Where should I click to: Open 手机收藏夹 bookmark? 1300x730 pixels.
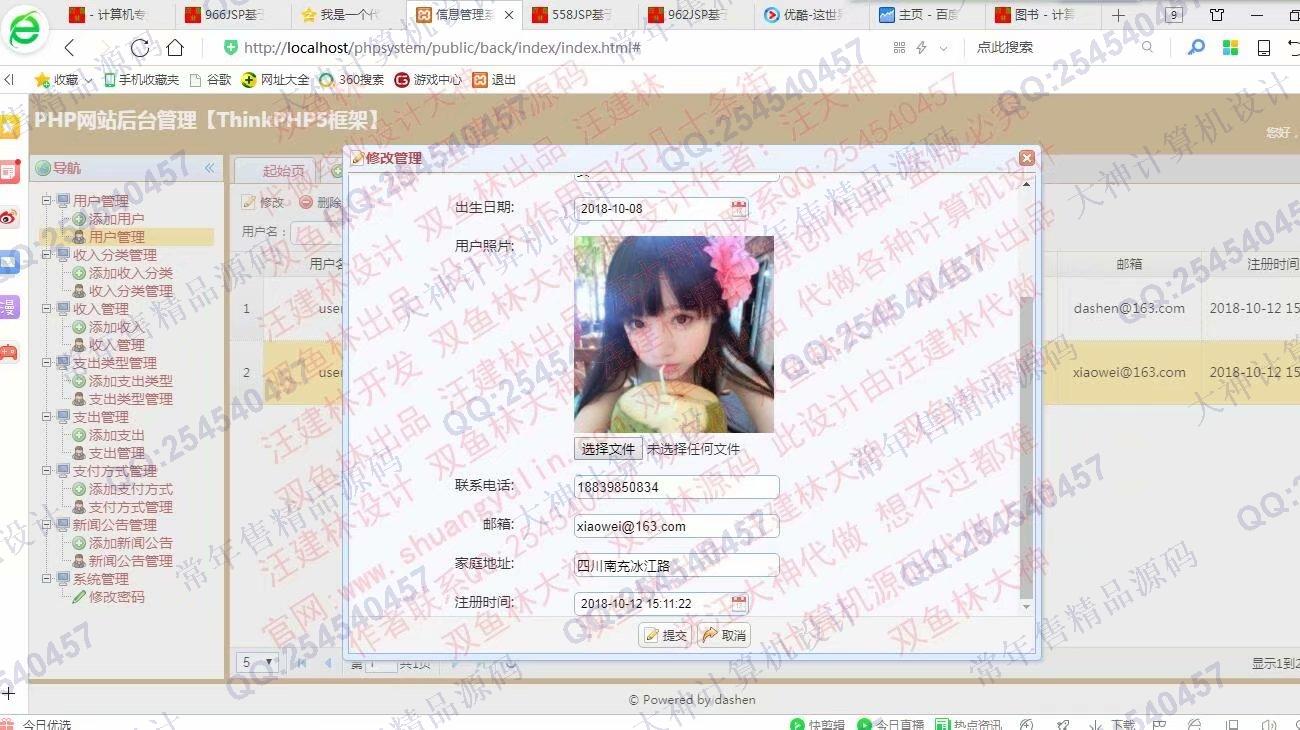coord(140,80)
